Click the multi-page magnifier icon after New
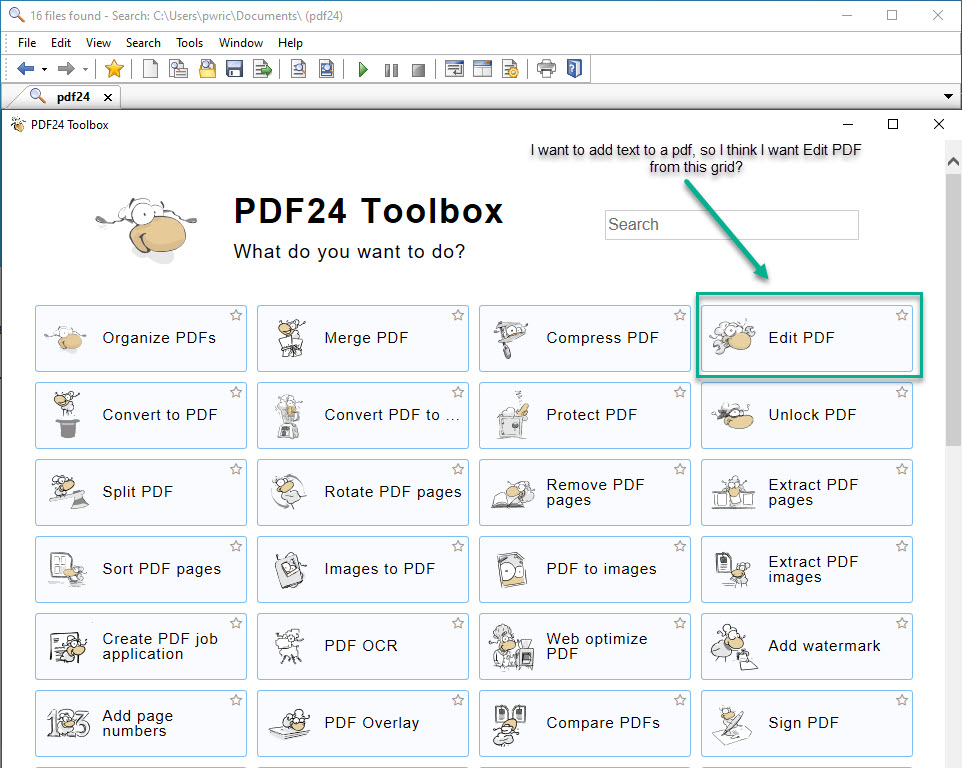The image size is (962, 768). point(178,69)
